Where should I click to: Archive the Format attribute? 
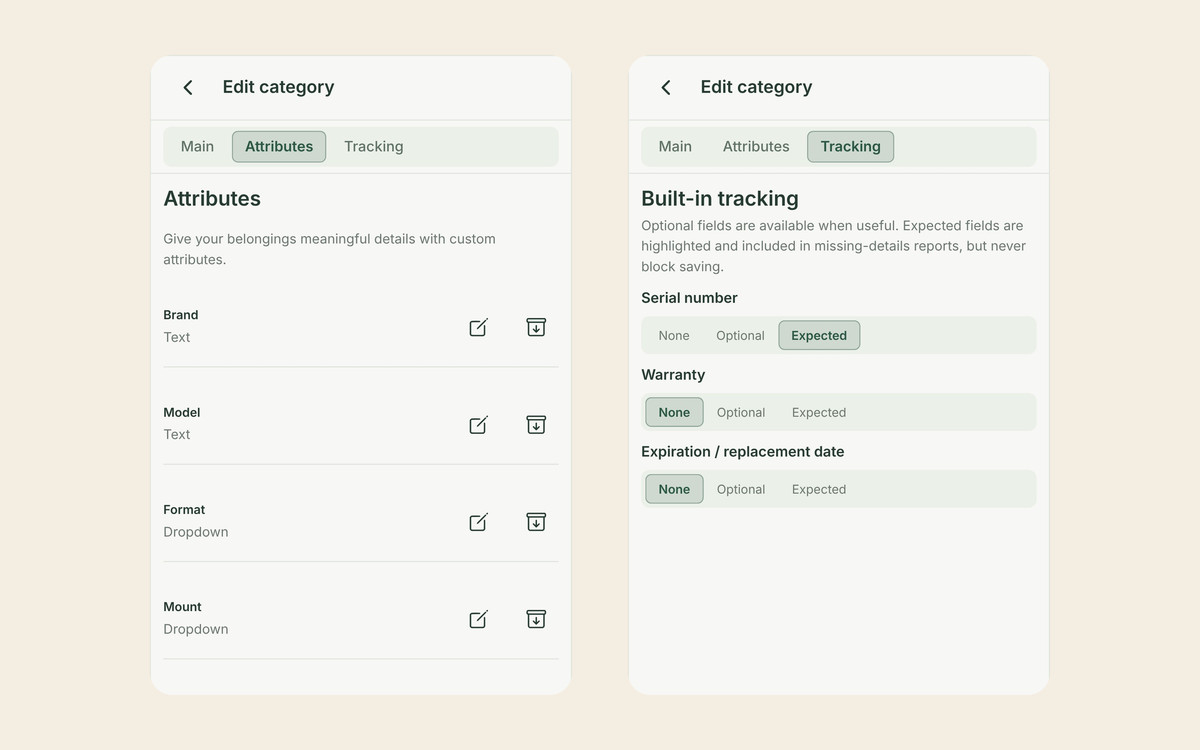[536, 522]
